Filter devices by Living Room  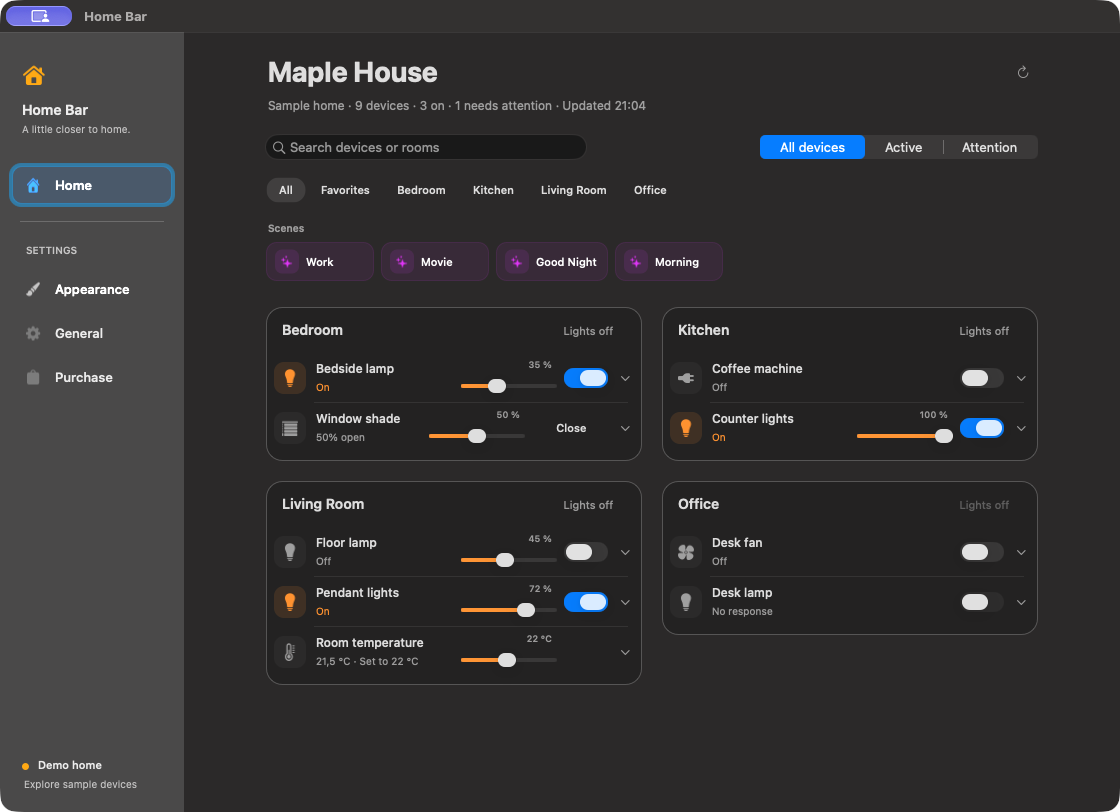tap(574, 190)
